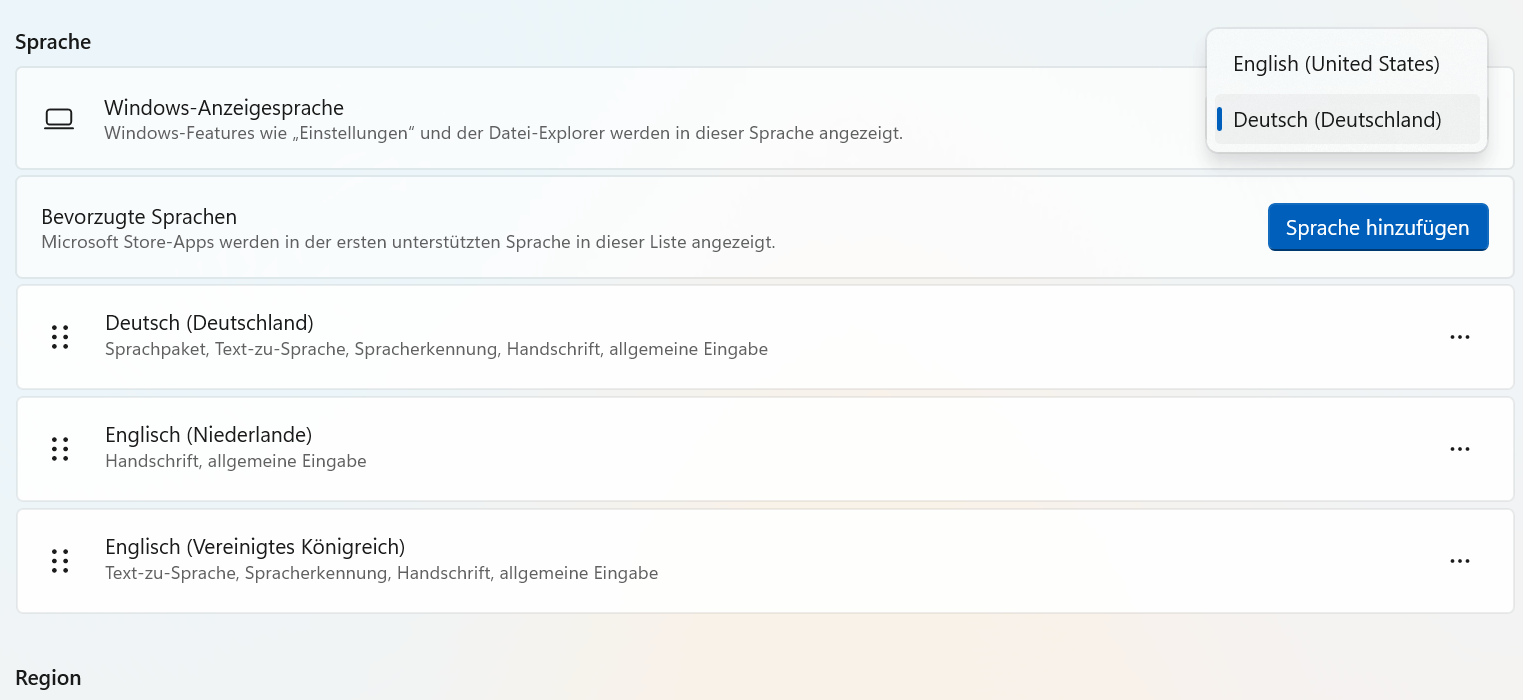Select English (United States) from display language list
Viewport: 1523px width, 700px height.
1336,64
